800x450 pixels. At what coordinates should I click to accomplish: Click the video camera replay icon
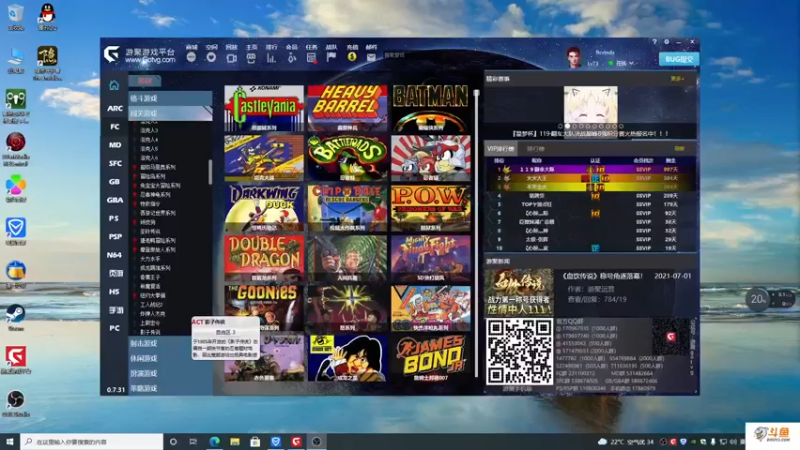[231, 58]
